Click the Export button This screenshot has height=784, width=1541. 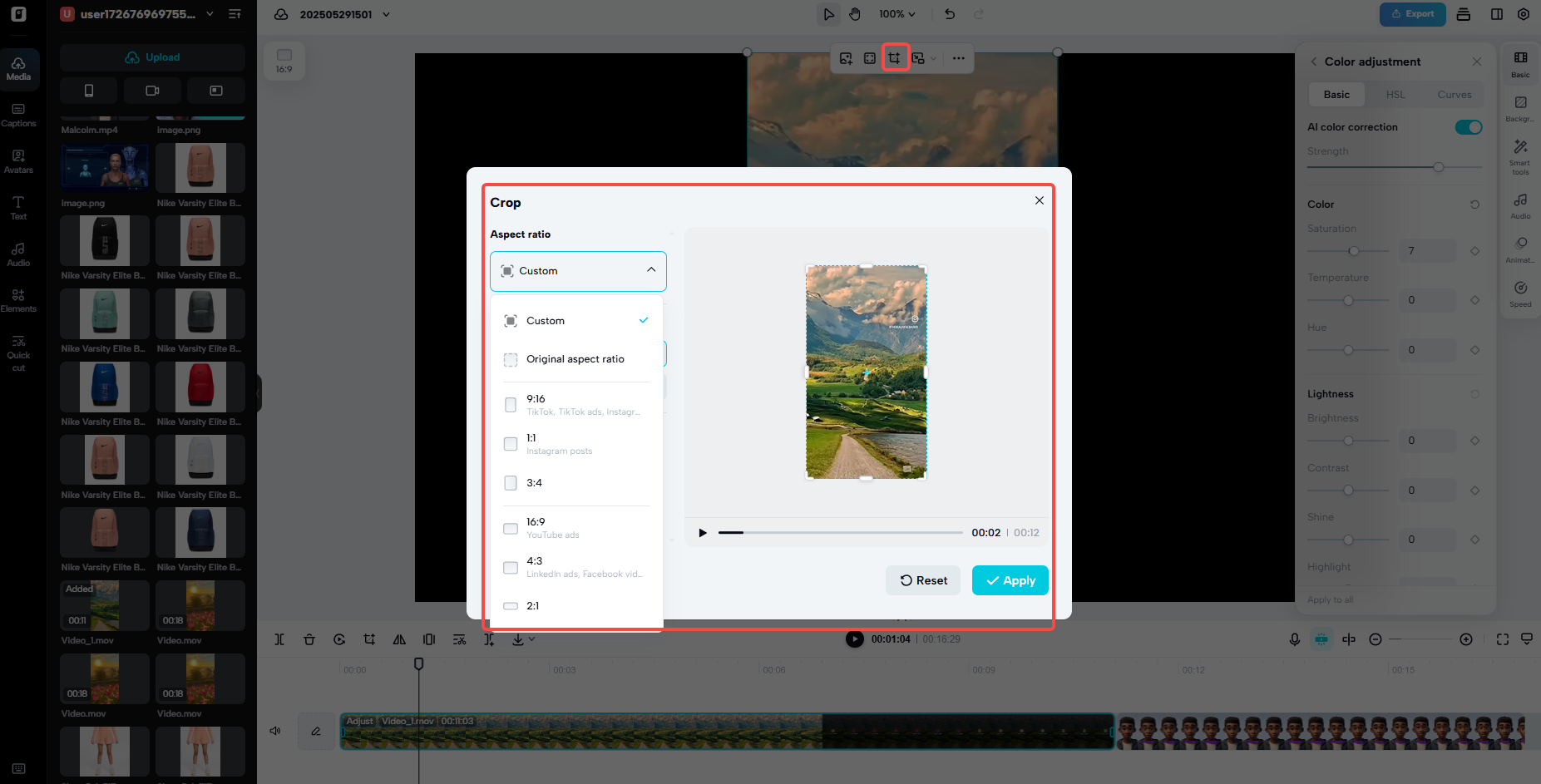1412,14
